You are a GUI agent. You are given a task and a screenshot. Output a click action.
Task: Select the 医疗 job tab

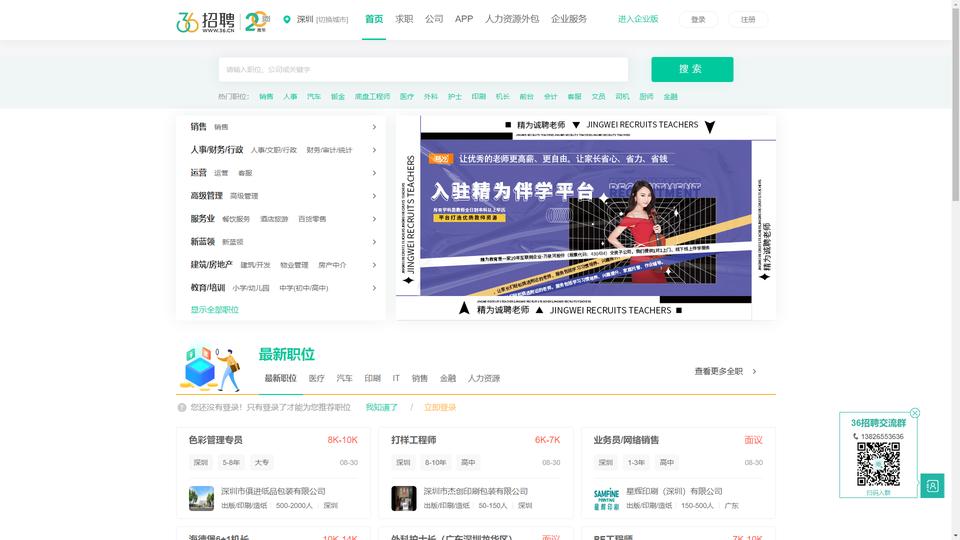pos(317,378)
